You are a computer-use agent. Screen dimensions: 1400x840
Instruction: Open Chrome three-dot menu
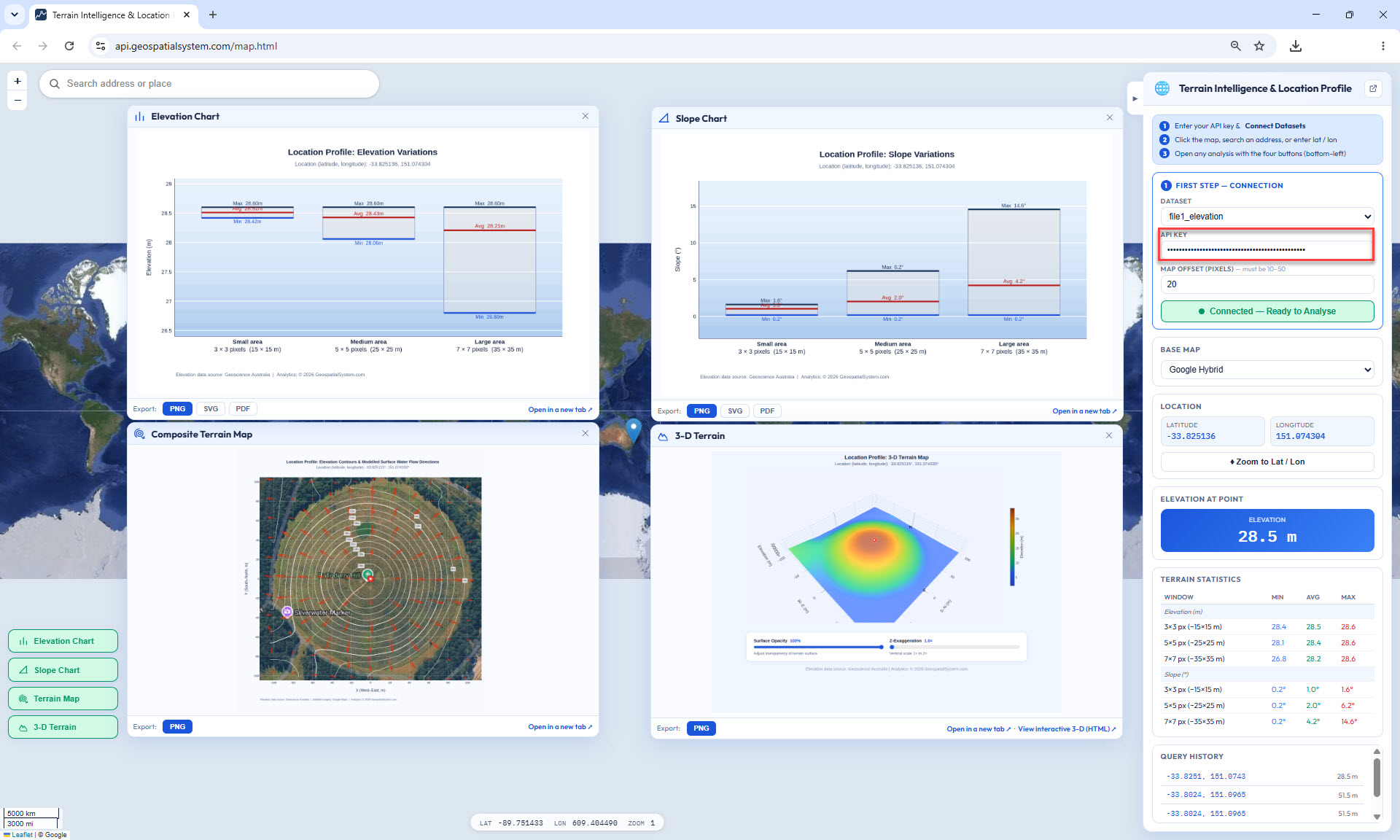point(1383,46)
